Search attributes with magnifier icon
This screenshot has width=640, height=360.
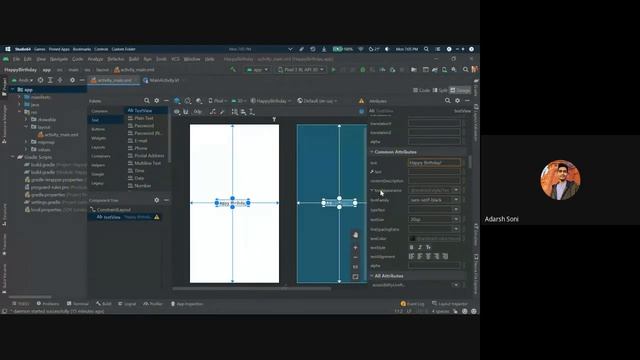pyautogui.click(x=448, y=100)
